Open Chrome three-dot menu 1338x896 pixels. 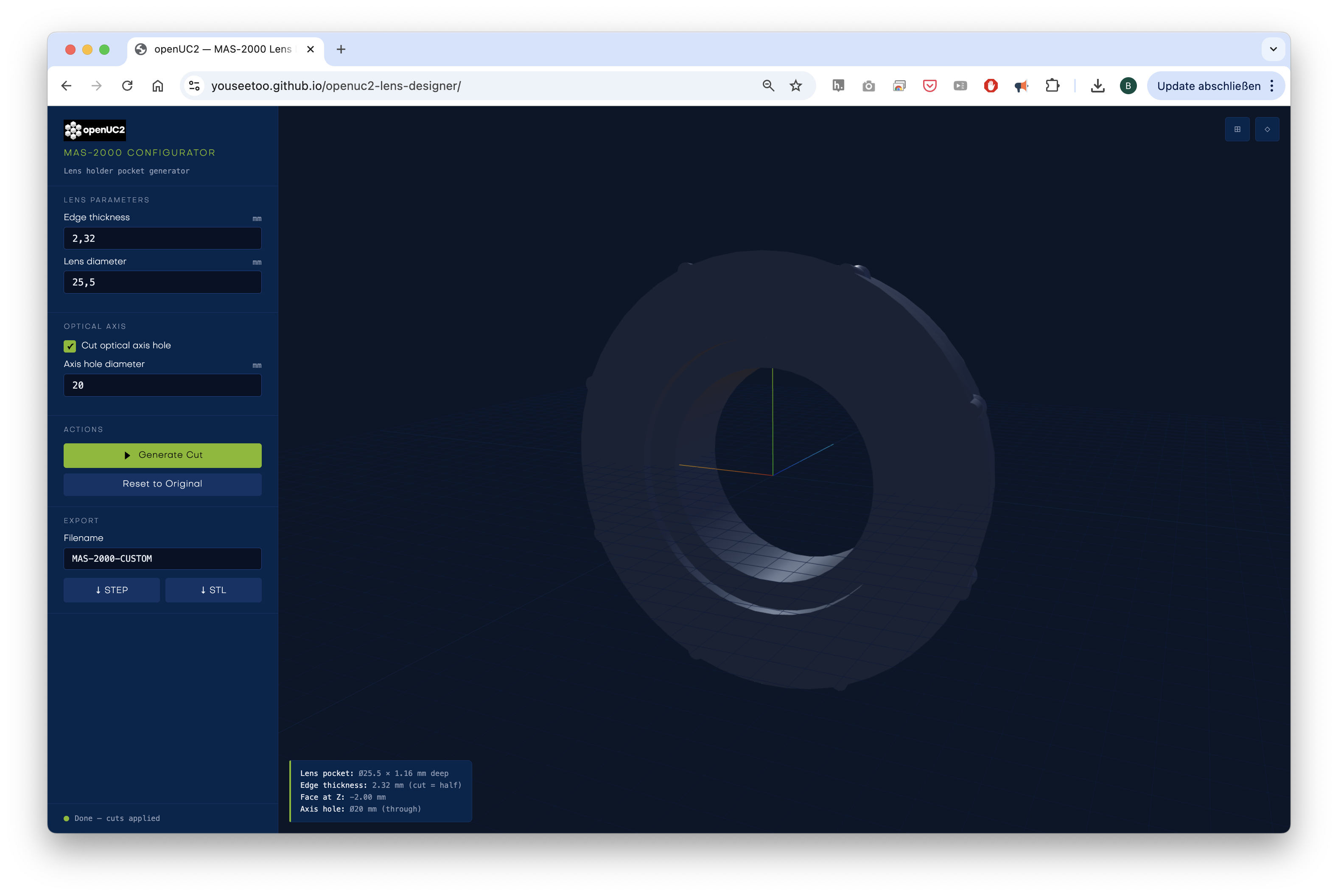click(x=1272, y=86)
